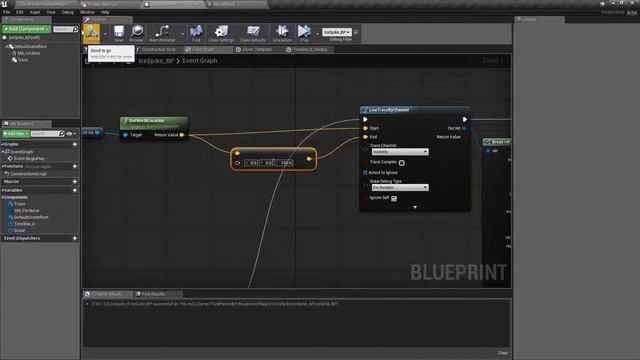
Task: Click the Out Hit pin on LineTraceByChannel
Action: pos(464,128)
